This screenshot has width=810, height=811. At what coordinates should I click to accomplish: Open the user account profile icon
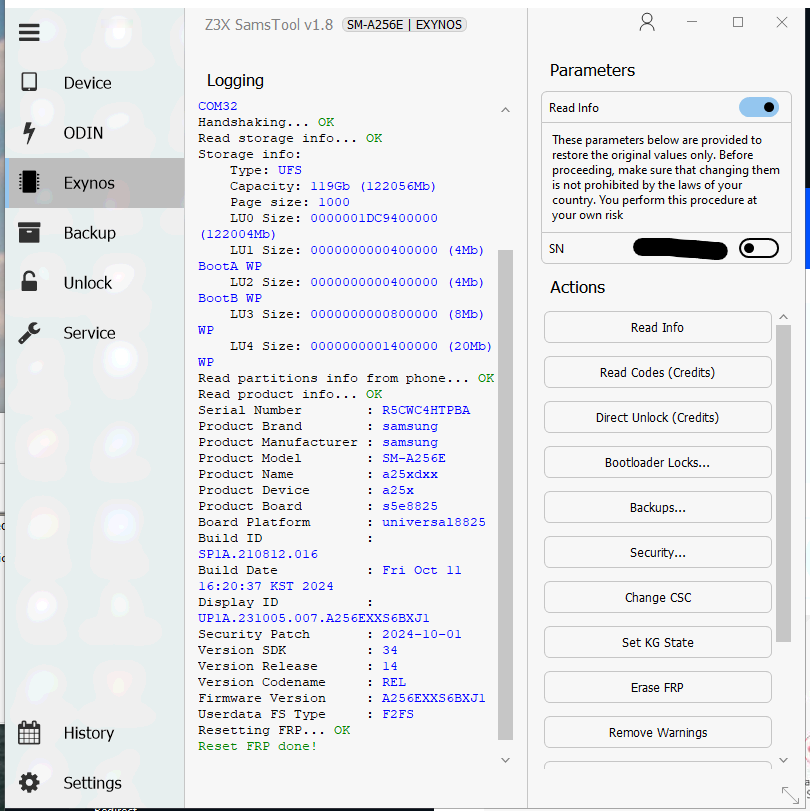tap(647, 23)
